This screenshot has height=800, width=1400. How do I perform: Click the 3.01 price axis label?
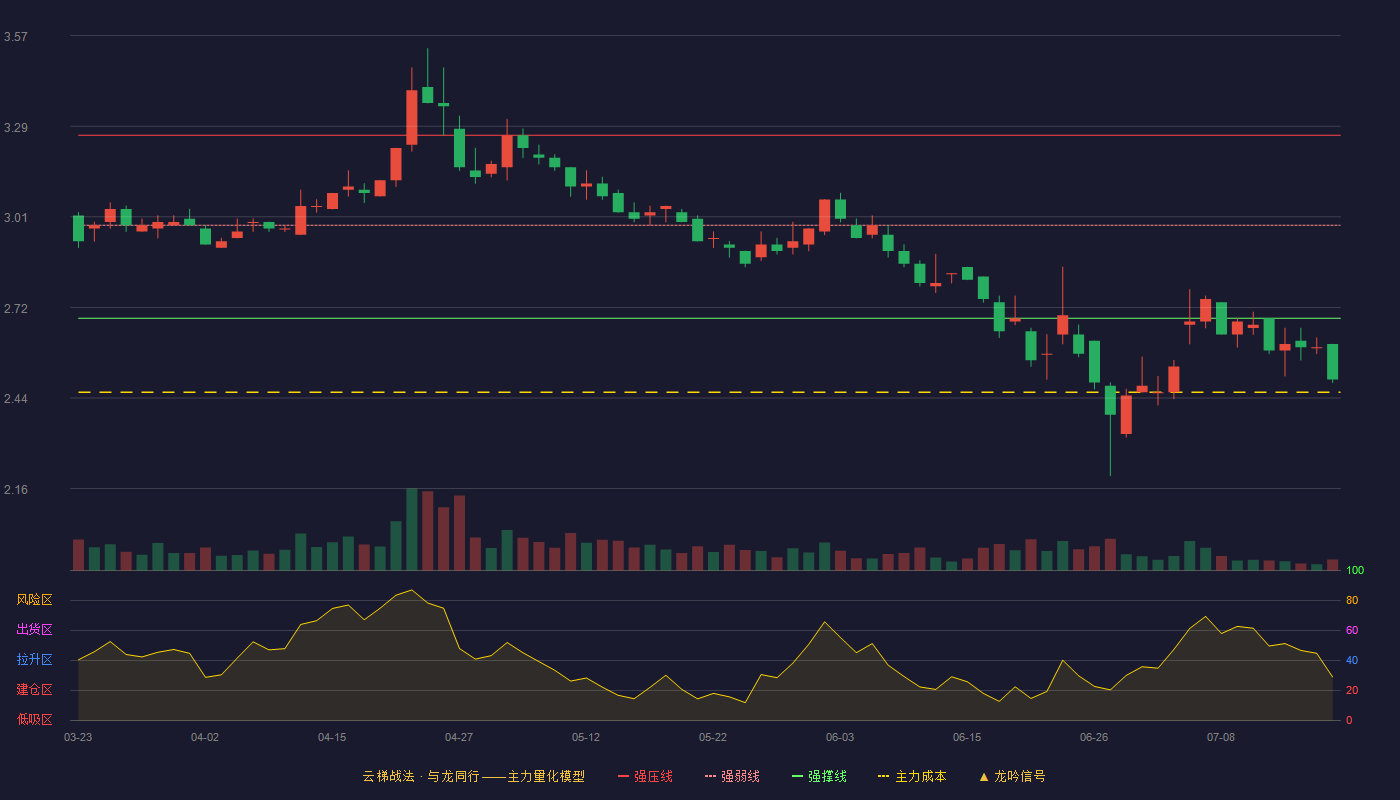tap(16, 218)
